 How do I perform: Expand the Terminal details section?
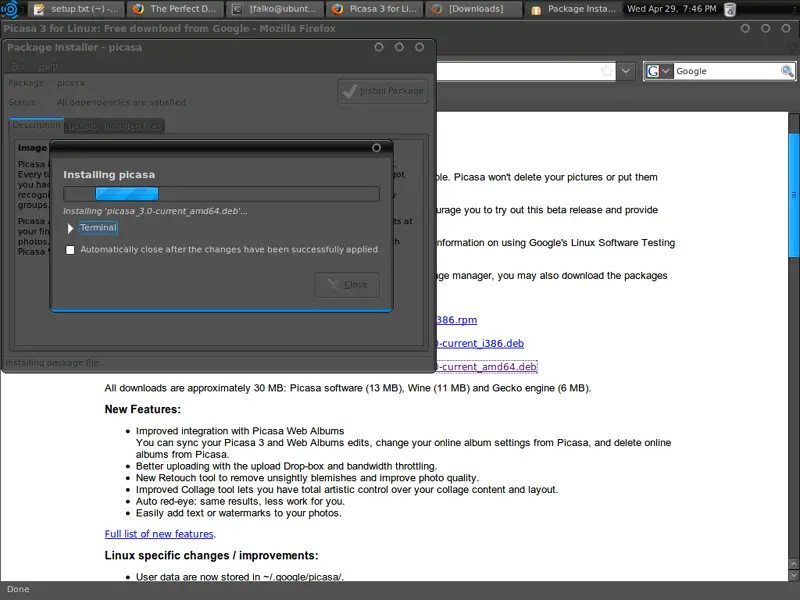click(71, 228)
